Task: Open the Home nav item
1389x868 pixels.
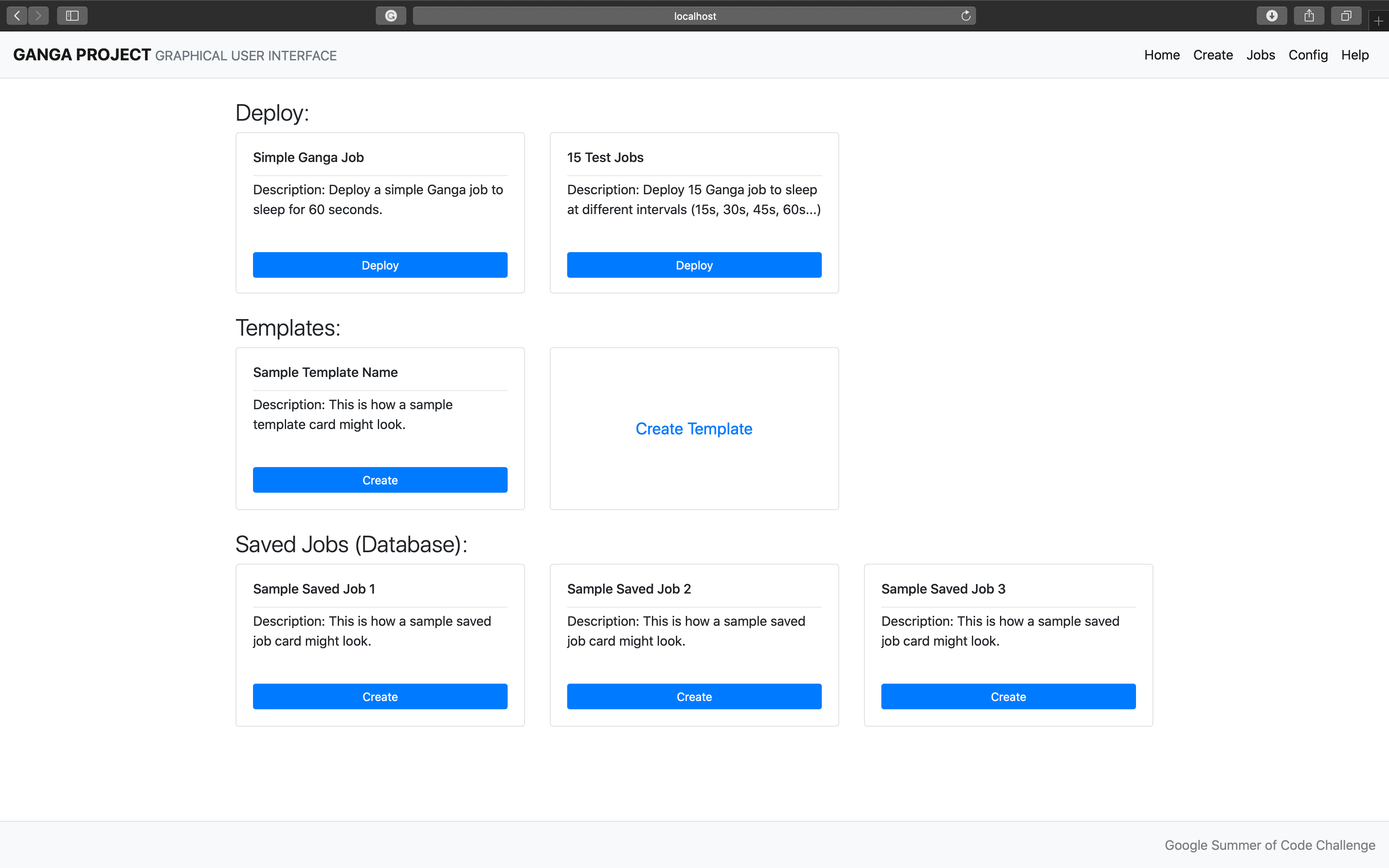Action: (1162, 55)
